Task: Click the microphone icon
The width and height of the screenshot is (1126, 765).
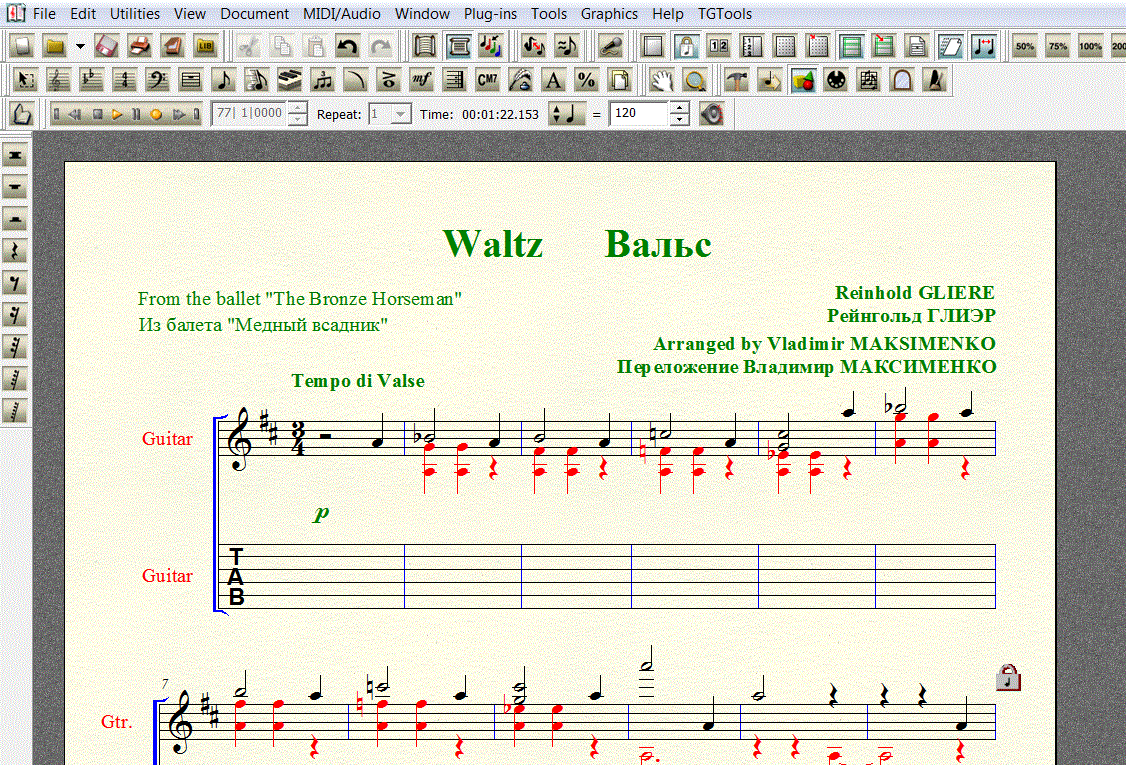Action: pyautogui.click(x=610, y=47)
